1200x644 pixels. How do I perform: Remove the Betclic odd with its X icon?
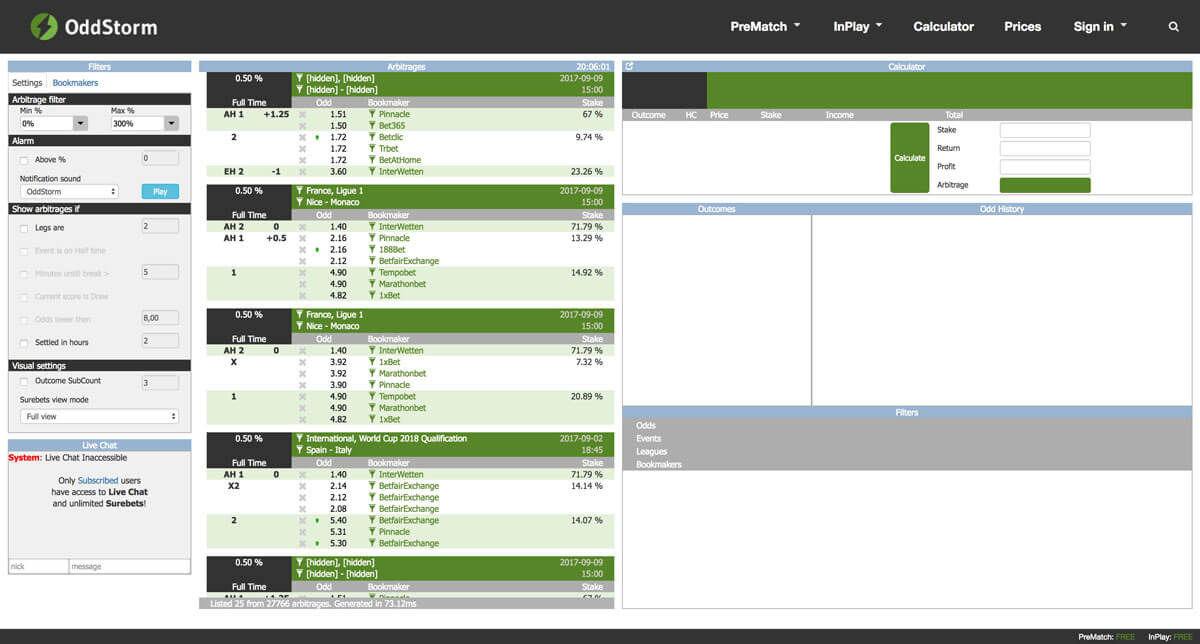(302, 137)
